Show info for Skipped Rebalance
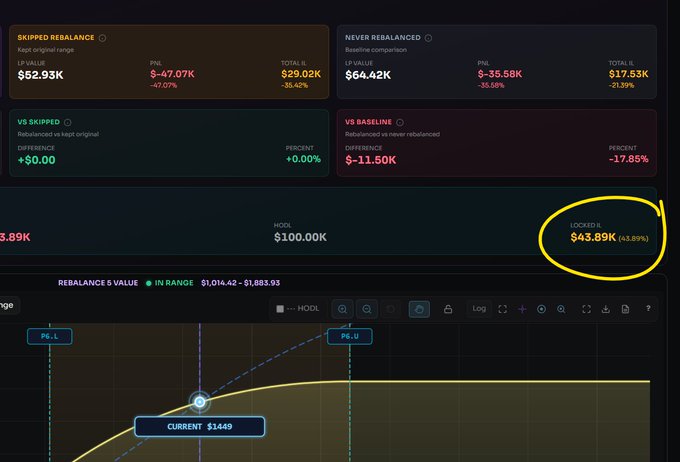680x462 pixels. tap(102, 38)
